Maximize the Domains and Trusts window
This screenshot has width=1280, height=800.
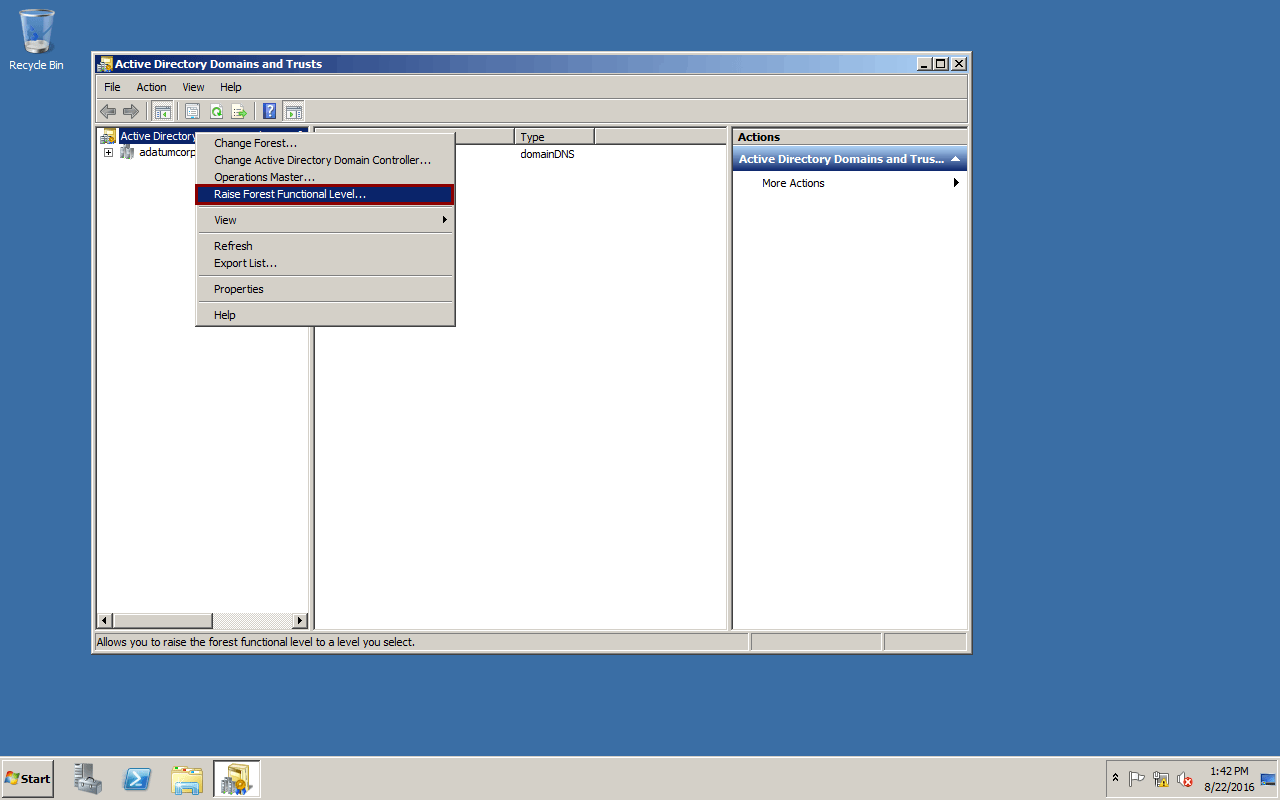940,64
